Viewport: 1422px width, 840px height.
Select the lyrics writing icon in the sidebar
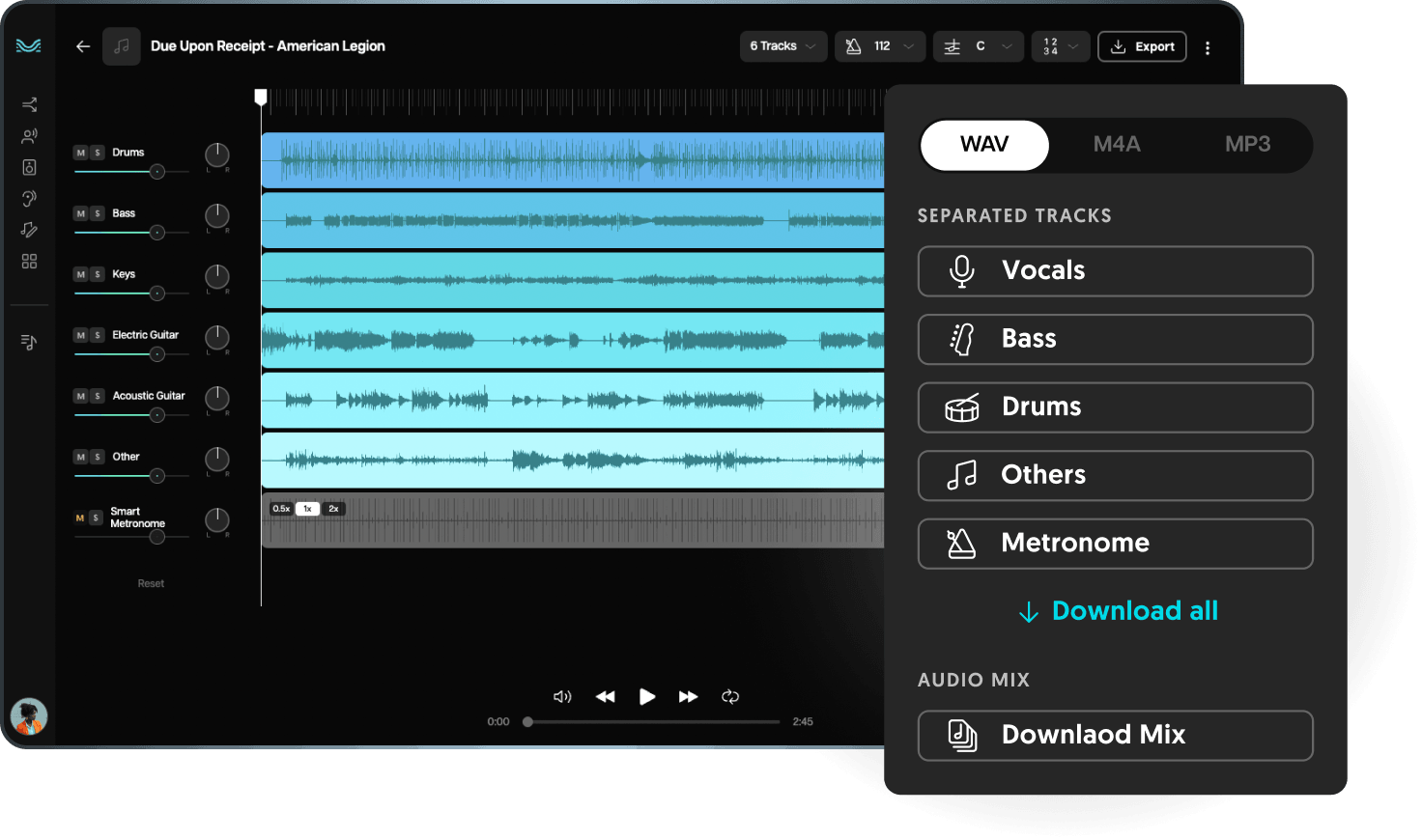point(29,230)
